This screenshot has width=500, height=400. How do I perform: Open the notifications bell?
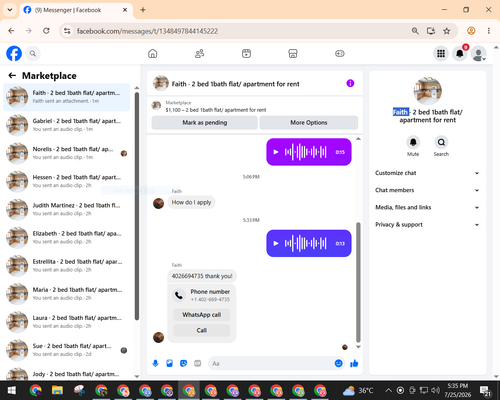point(460,53)
